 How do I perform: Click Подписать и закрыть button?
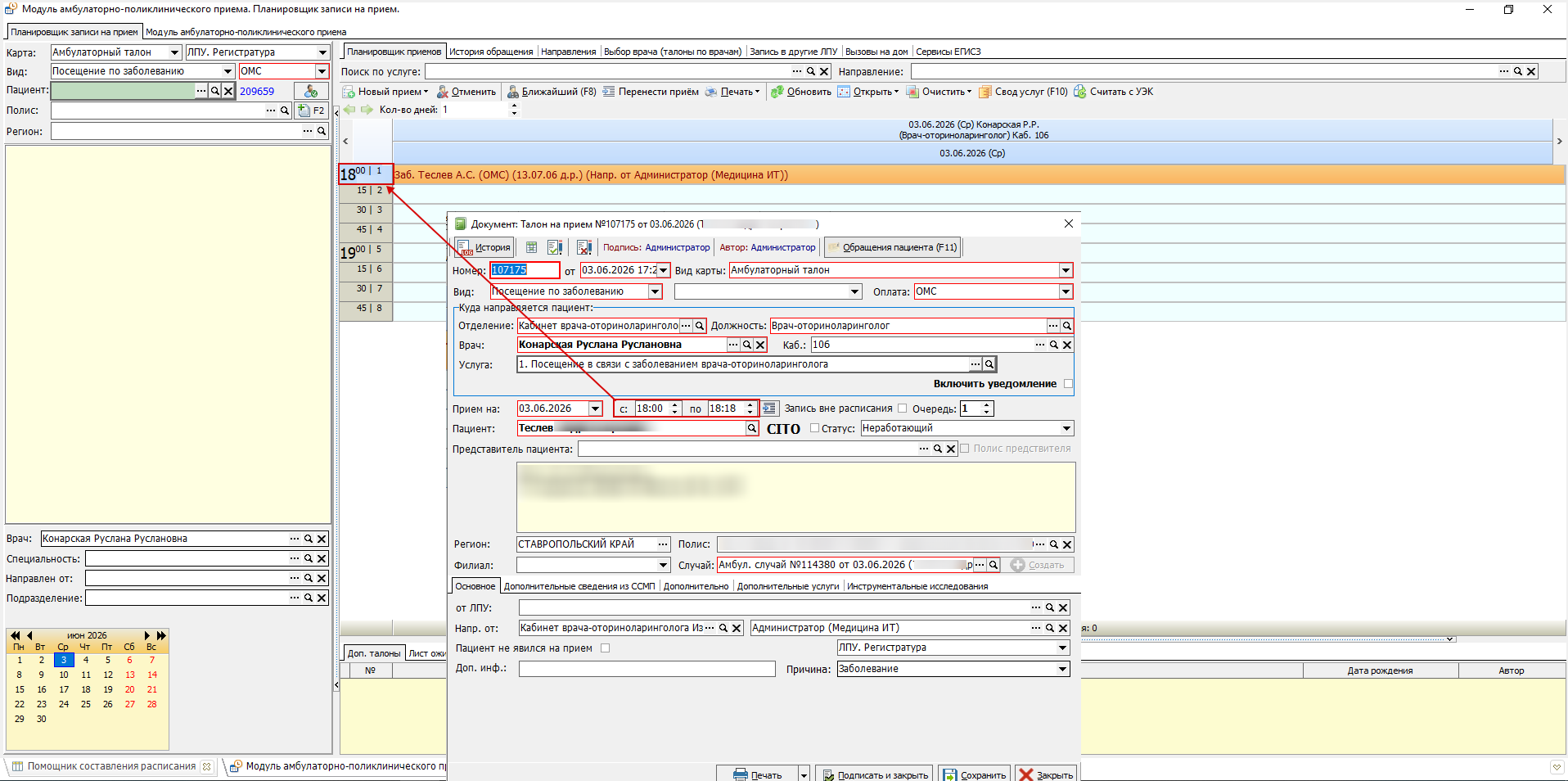[875, 774]
